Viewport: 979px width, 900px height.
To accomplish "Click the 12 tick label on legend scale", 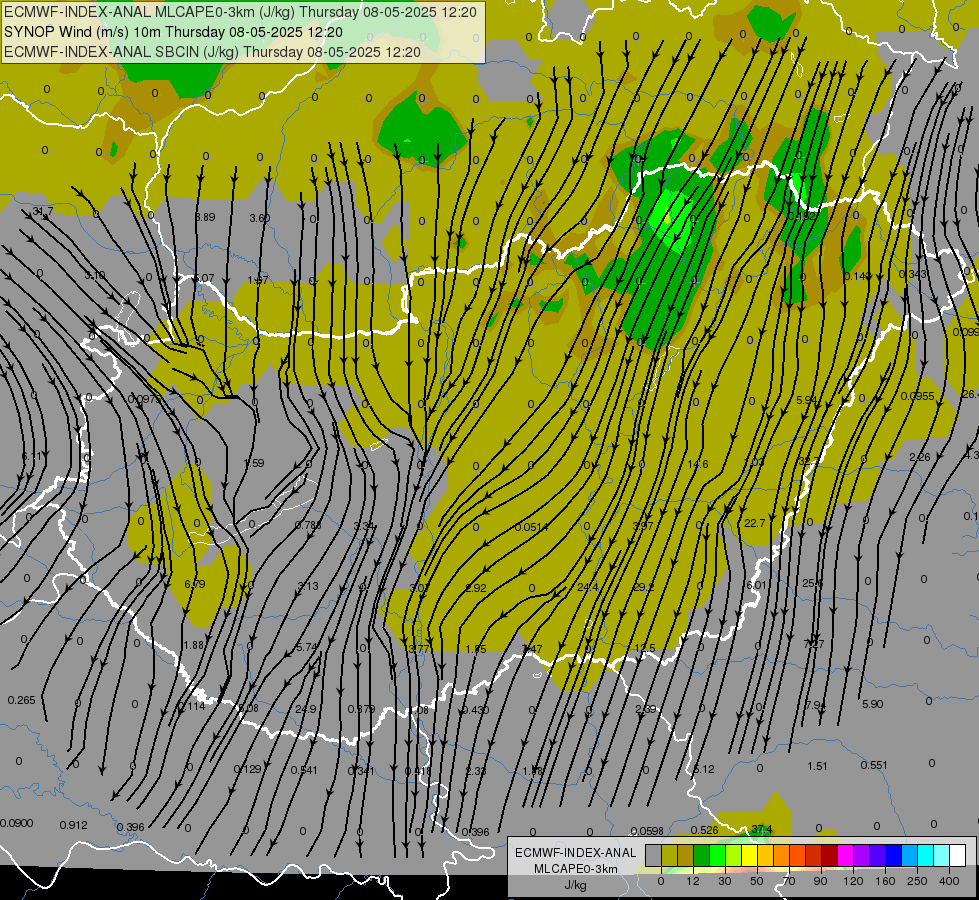I will [x=693, y=881].
